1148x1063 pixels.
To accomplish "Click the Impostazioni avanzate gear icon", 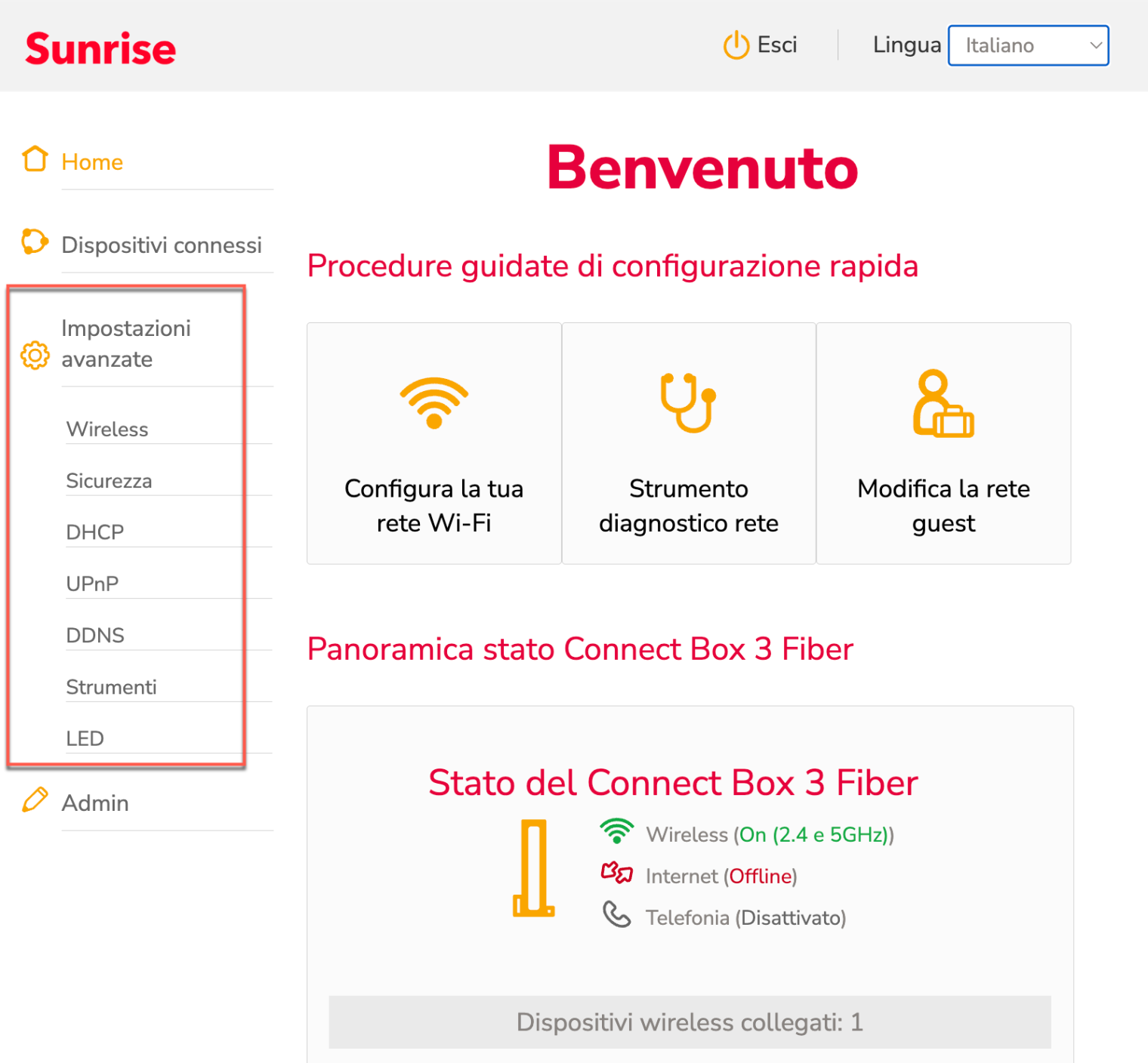I will (35, 355).
